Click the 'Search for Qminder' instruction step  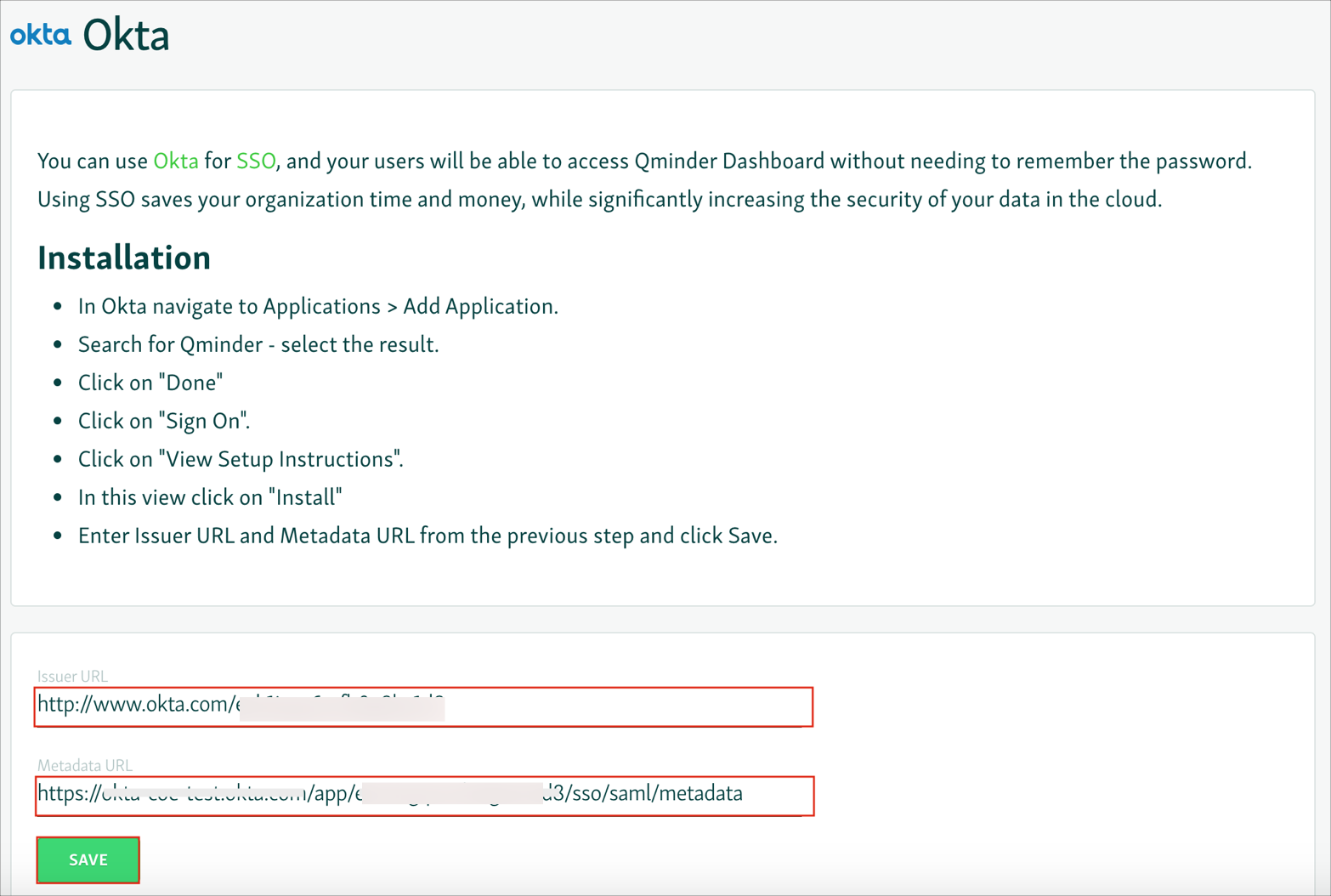click(x=258, y=344)
